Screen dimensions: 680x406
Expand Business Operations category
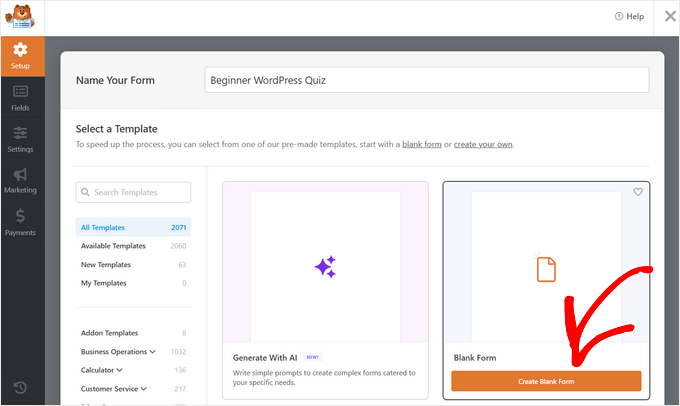[118, 352]
